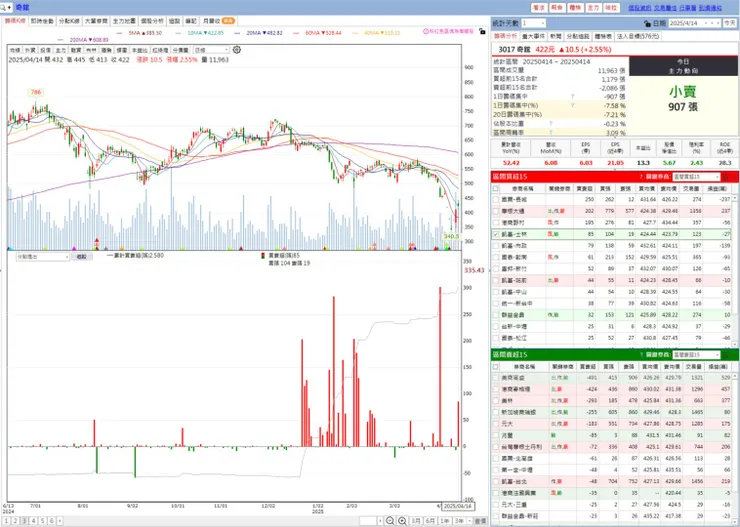This screenshot has height=527, width=740.
Task: Check the 摩根大通 broker row checkbox
Action: pyautogui.click(x=496, y=211)
